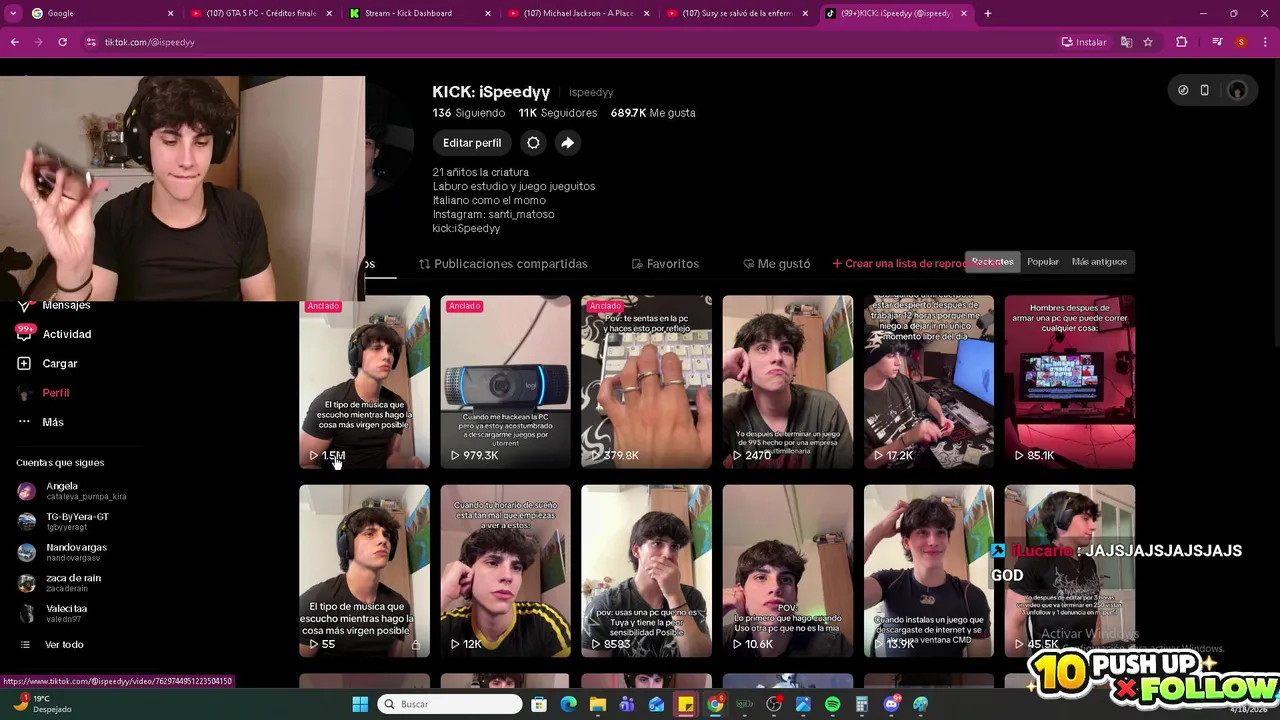The width and height of the screenshot is (1280, 720).
Task: Go back to previous page
Action: tap(14, 42)
